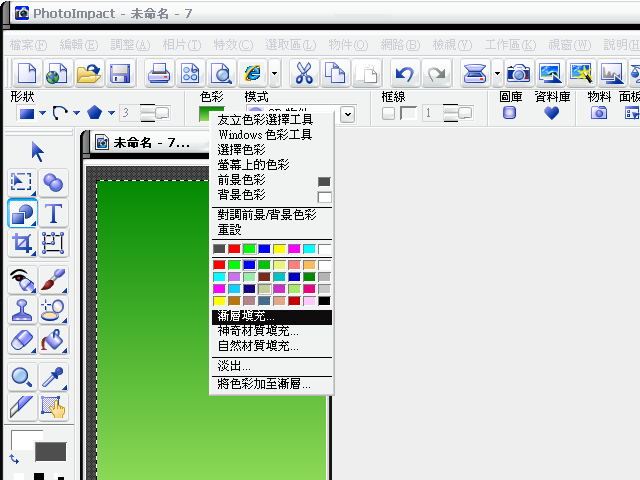Open the 編輯(E) menu

79,44
